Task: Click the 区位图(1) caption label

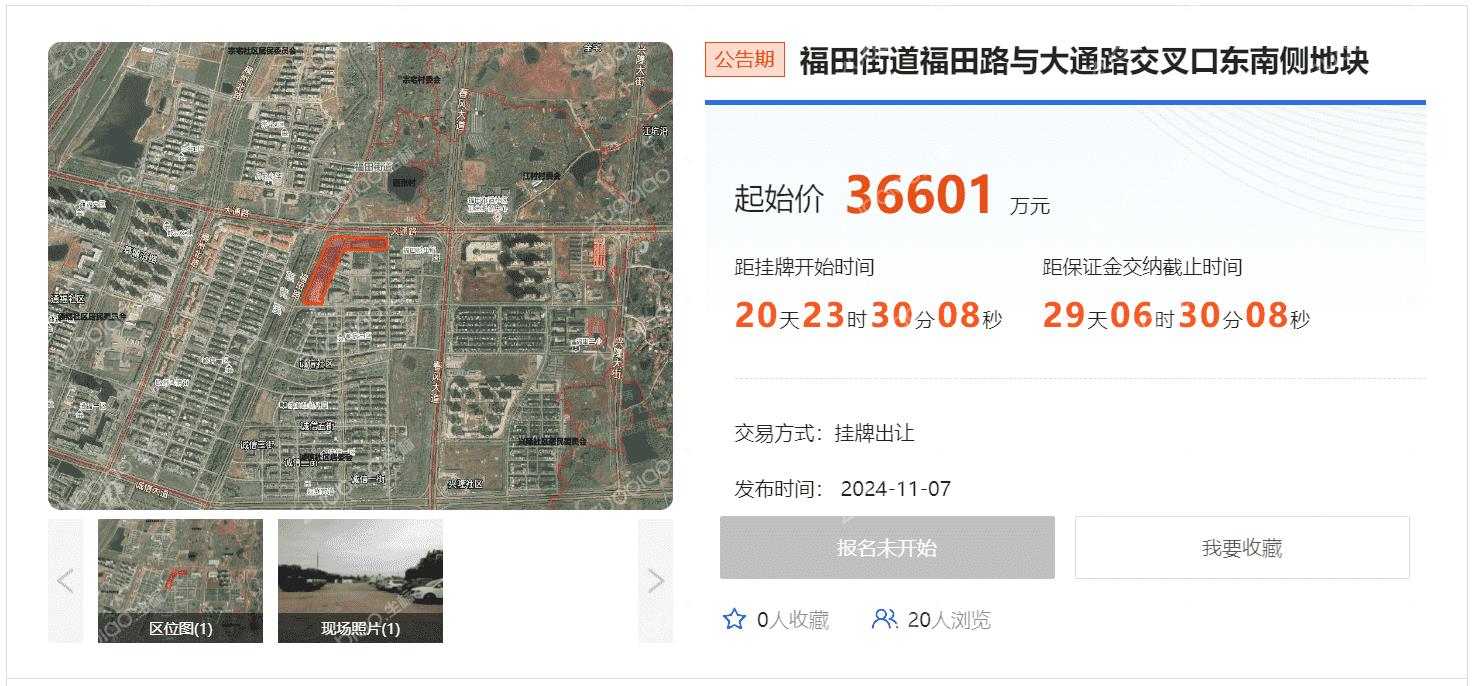Action: click(x=180, y=629)
